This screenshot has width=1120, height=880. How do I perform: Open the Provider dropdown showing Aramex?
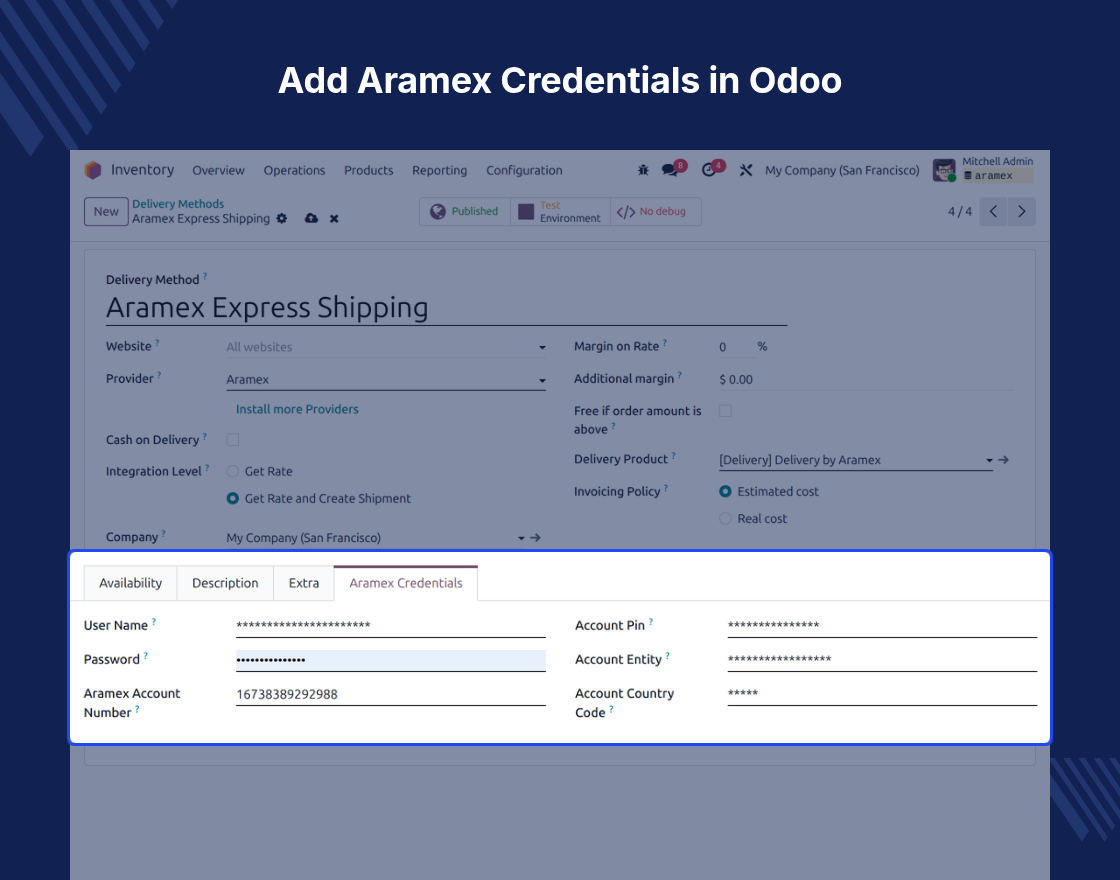[x=386, y=379]
